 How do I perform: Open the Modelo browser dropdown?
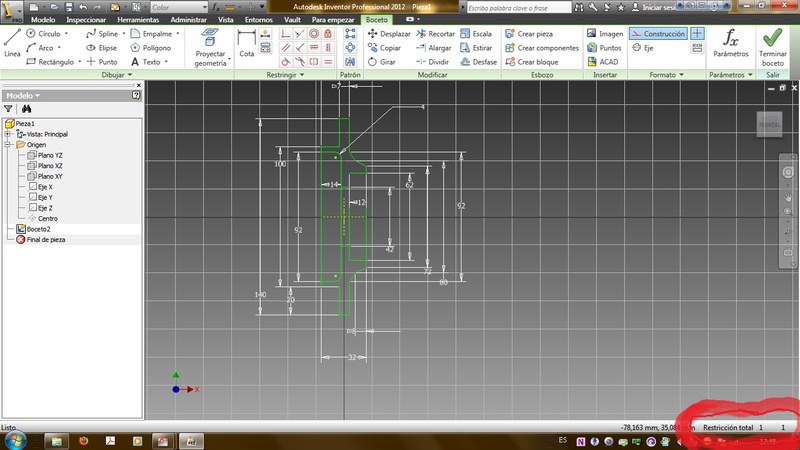[39, 95]
